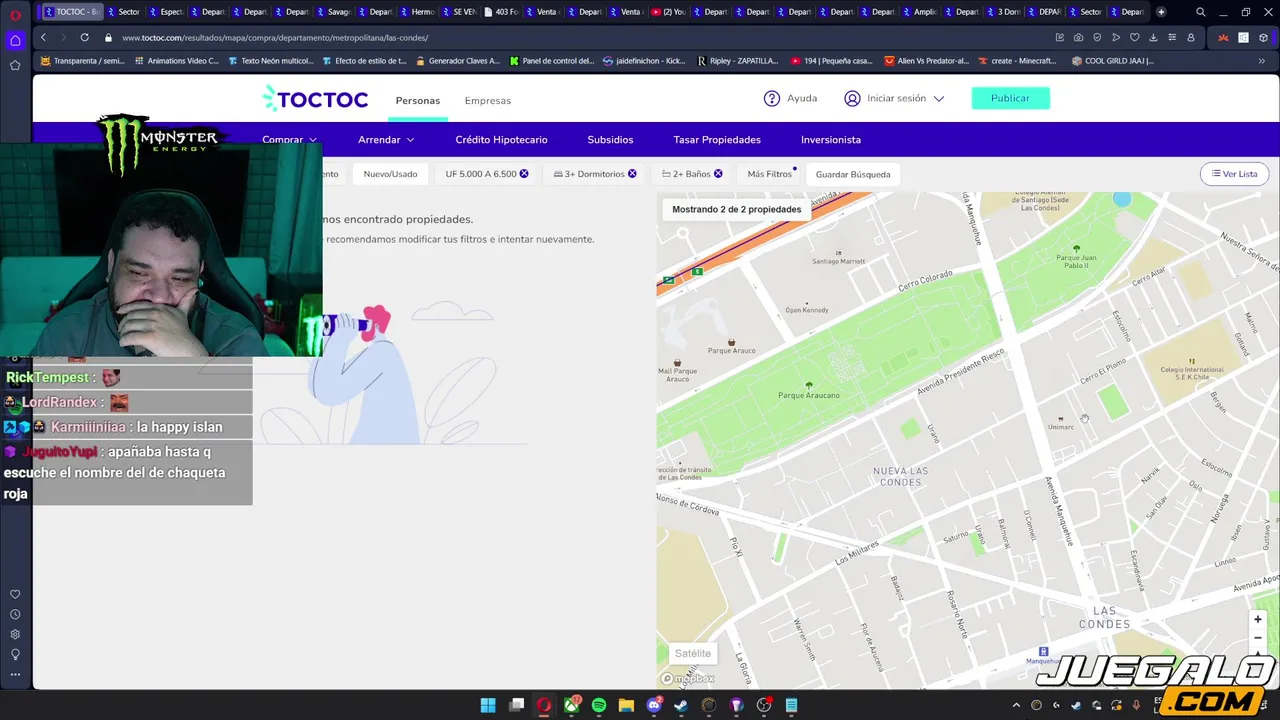Image resolution: width=1280 pixels, height=720 pixels.
Task: Open Tasar Propiedades menu item
Action: pyautogui.click(x=717, y=140)
